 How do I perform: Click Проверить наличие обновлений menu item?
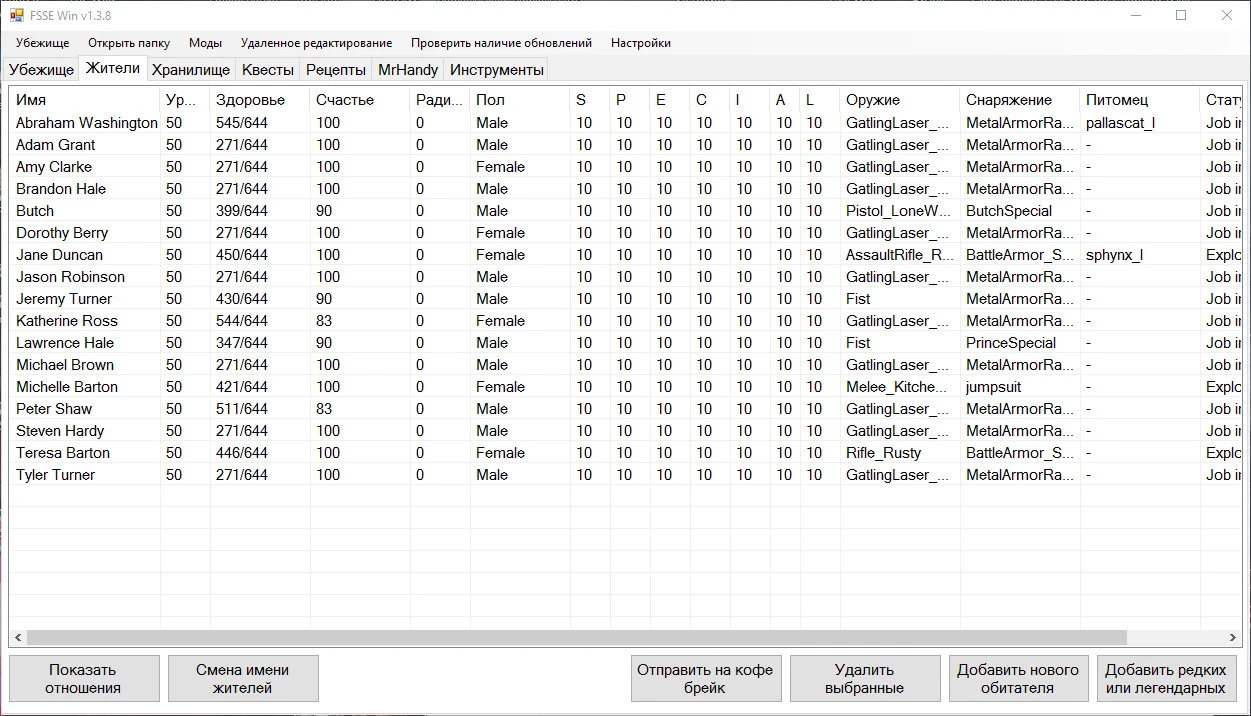pyautogui.click(x=501, y=43)
